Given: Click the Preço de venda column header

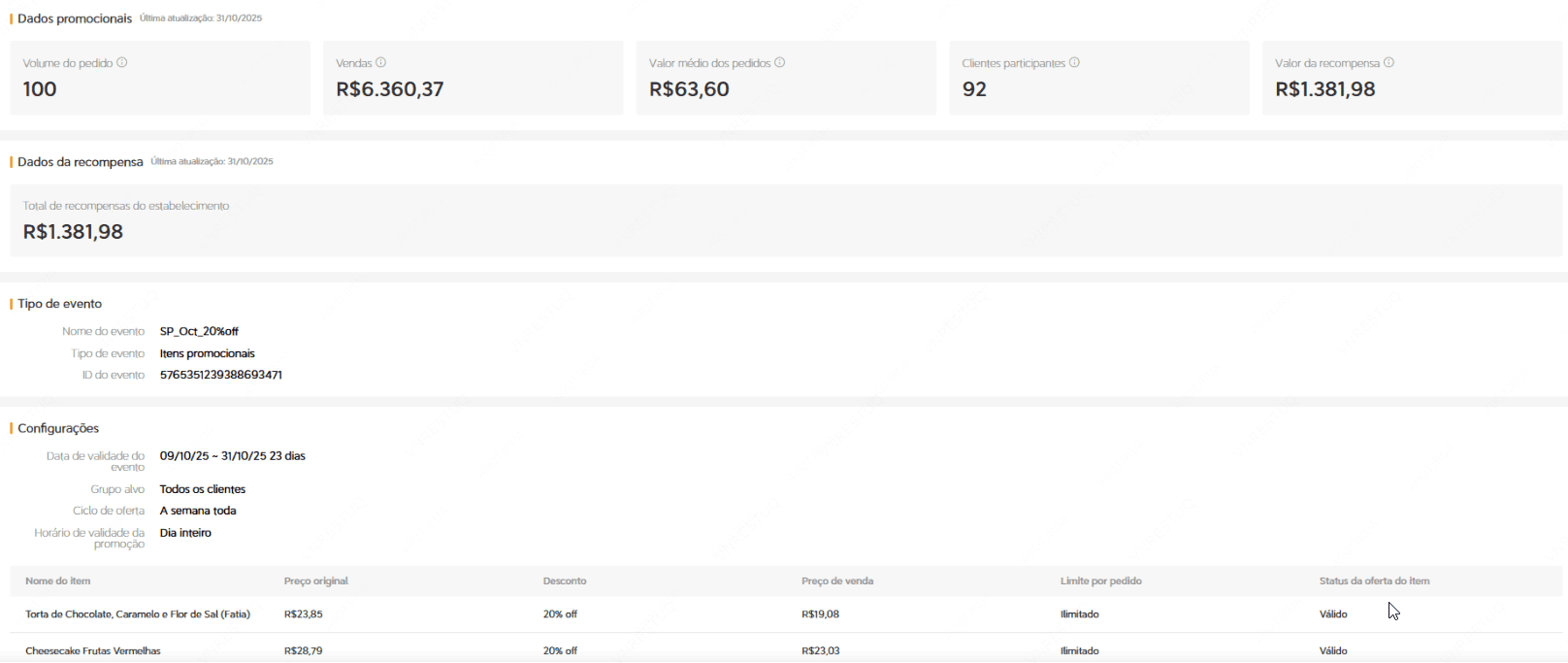Looking at the screenshot, I should coord(837,580).
